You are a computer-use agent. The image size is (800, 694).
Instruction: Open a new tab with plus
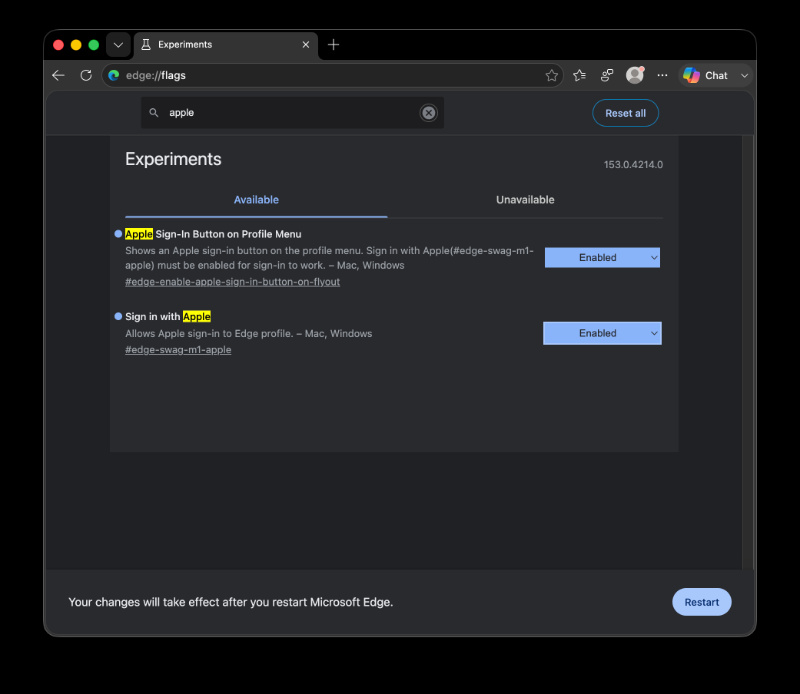(x=333, y=45)
